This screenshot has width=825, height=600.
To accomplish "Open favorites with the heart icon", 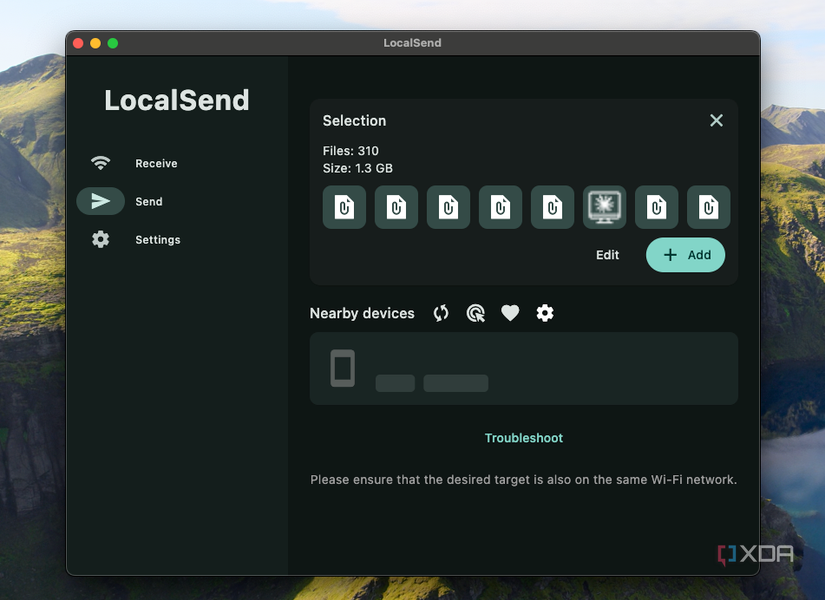I will (510, 313).
